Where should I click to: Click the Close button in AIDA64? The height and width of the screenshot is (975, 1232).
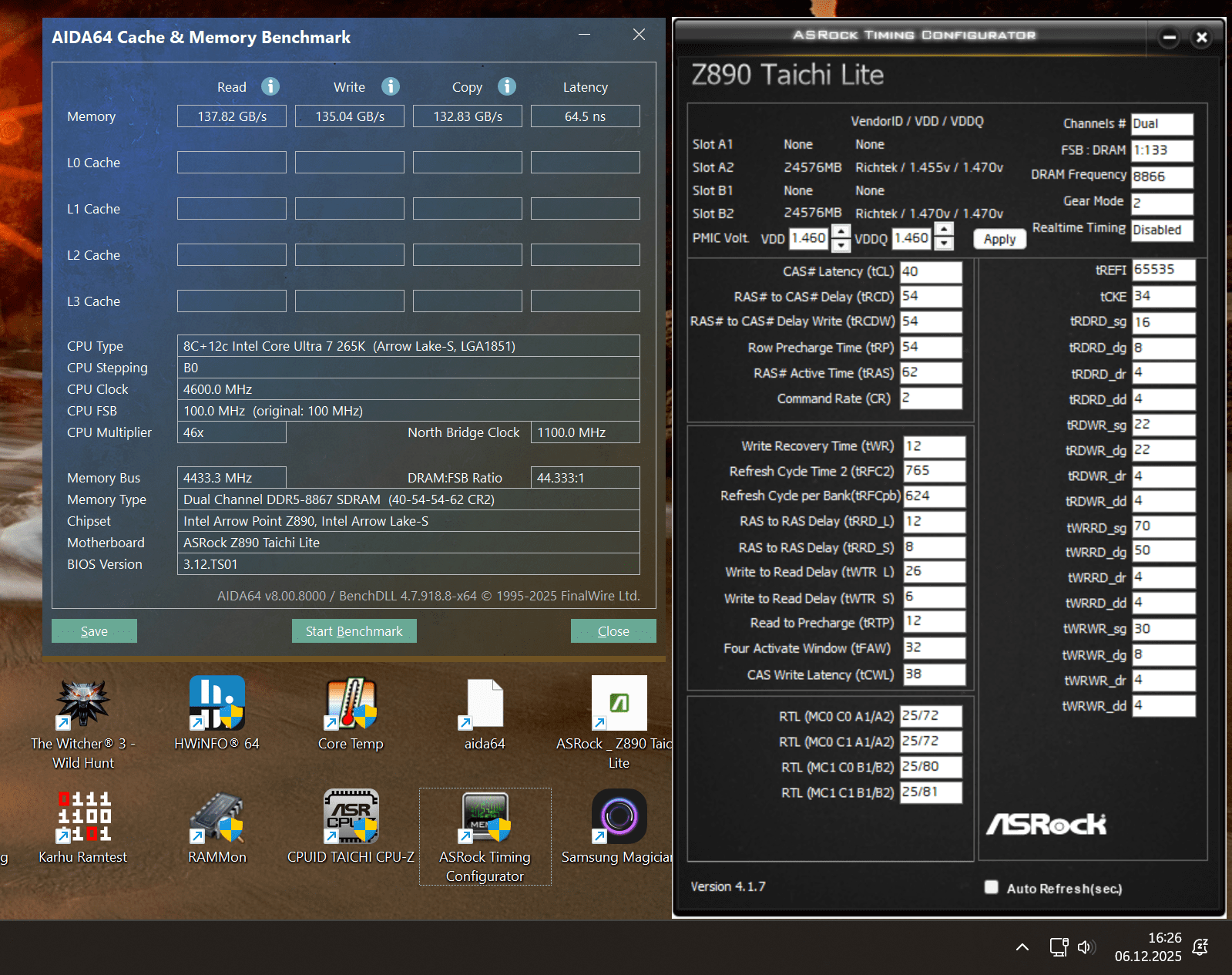pos(613,631)
